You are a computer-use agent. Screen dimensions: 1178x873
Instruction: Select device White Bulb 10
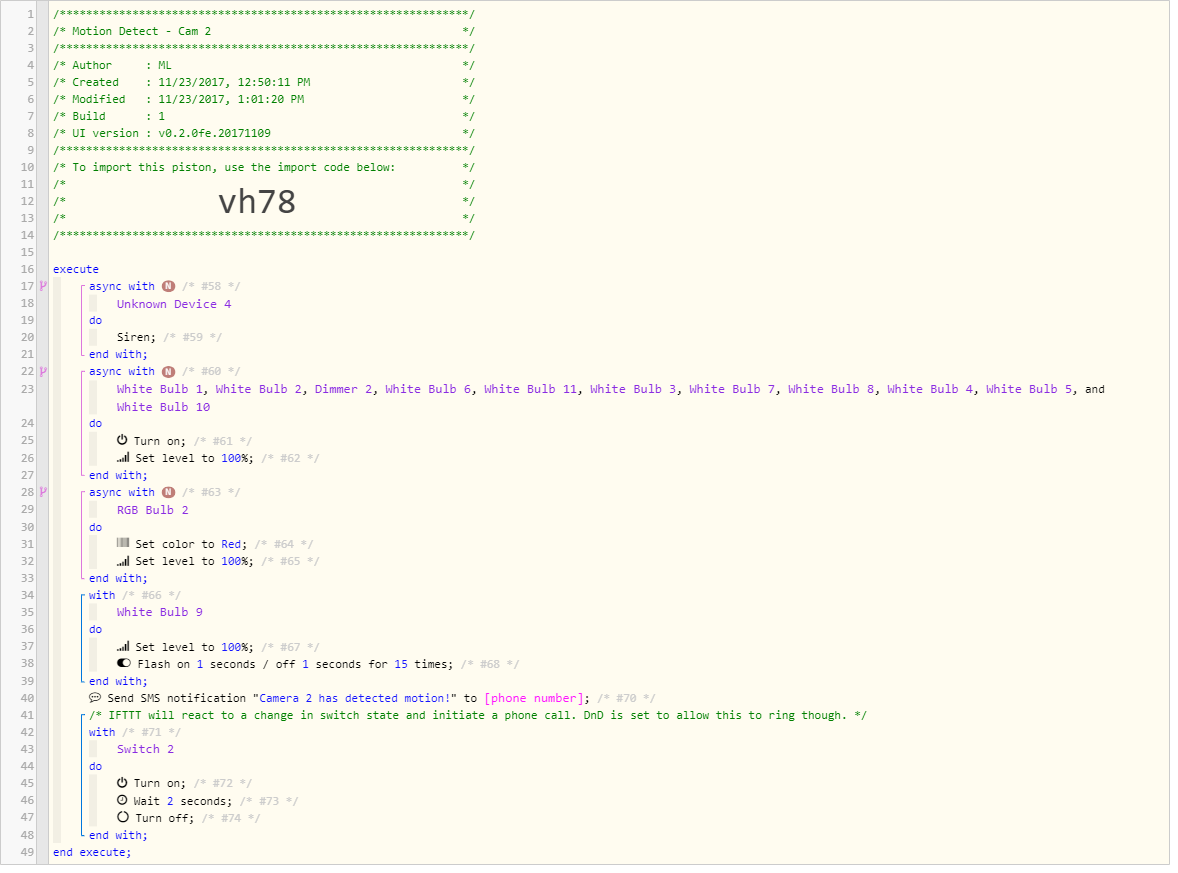click(x=163, y=407)
